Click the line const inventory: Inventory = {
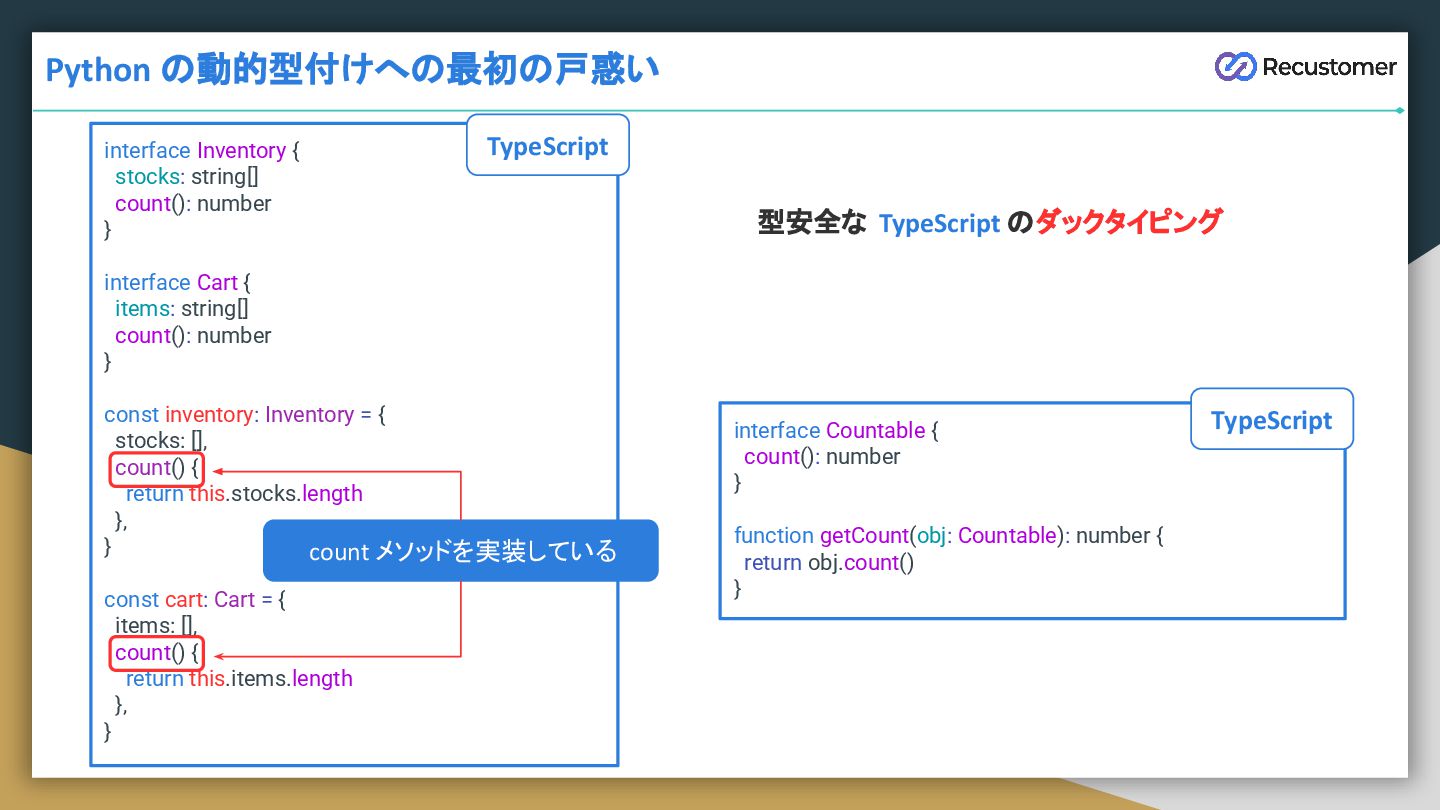This screenshot has height=810, width=1440. click(x=245, y=415)
